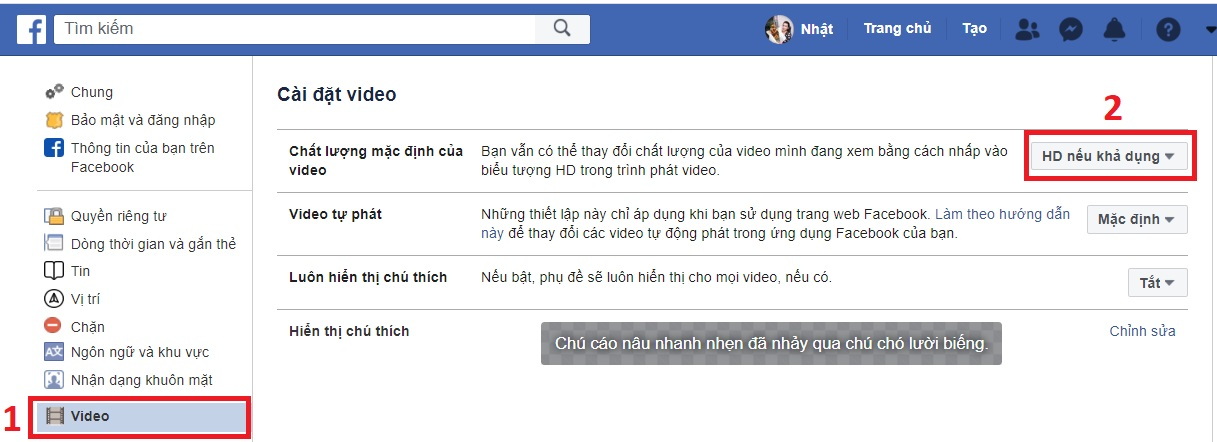The height and width of the screenshot is (442, 1217).
Task: Click the Nhận dạng khuôn mặt icon
Action: 54,380
